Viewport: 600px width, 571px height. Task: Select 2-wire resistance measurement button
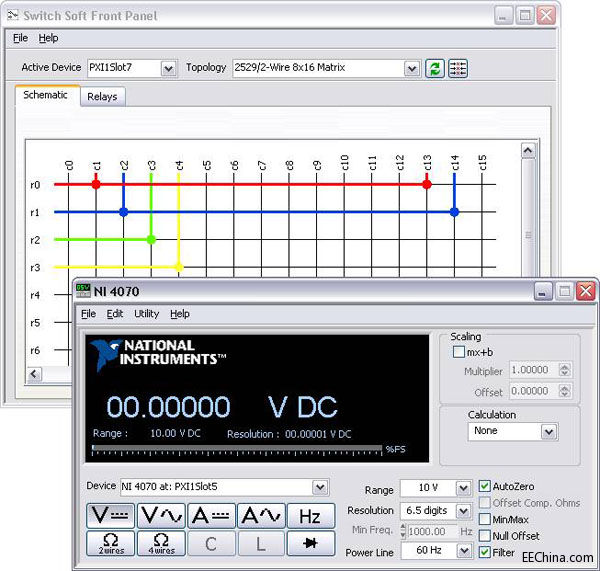click(x=111, y=543)
